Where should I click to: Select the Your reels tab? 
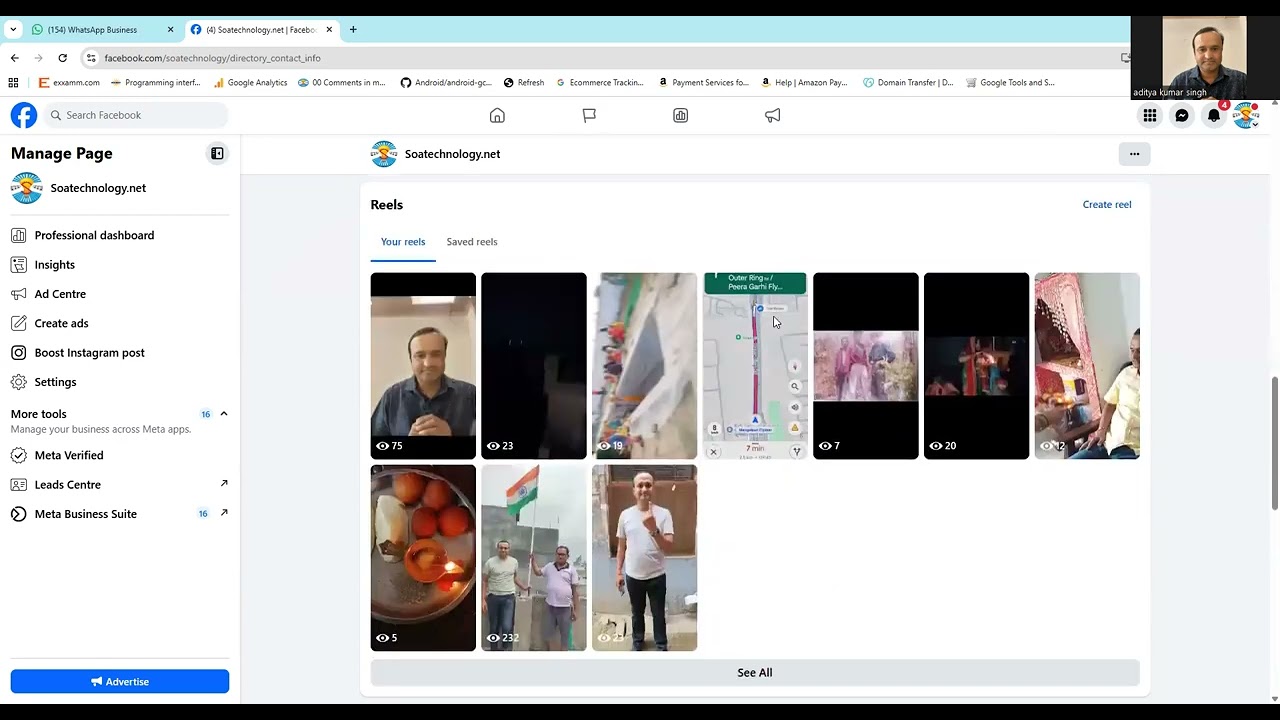click(x=403, y=242)
